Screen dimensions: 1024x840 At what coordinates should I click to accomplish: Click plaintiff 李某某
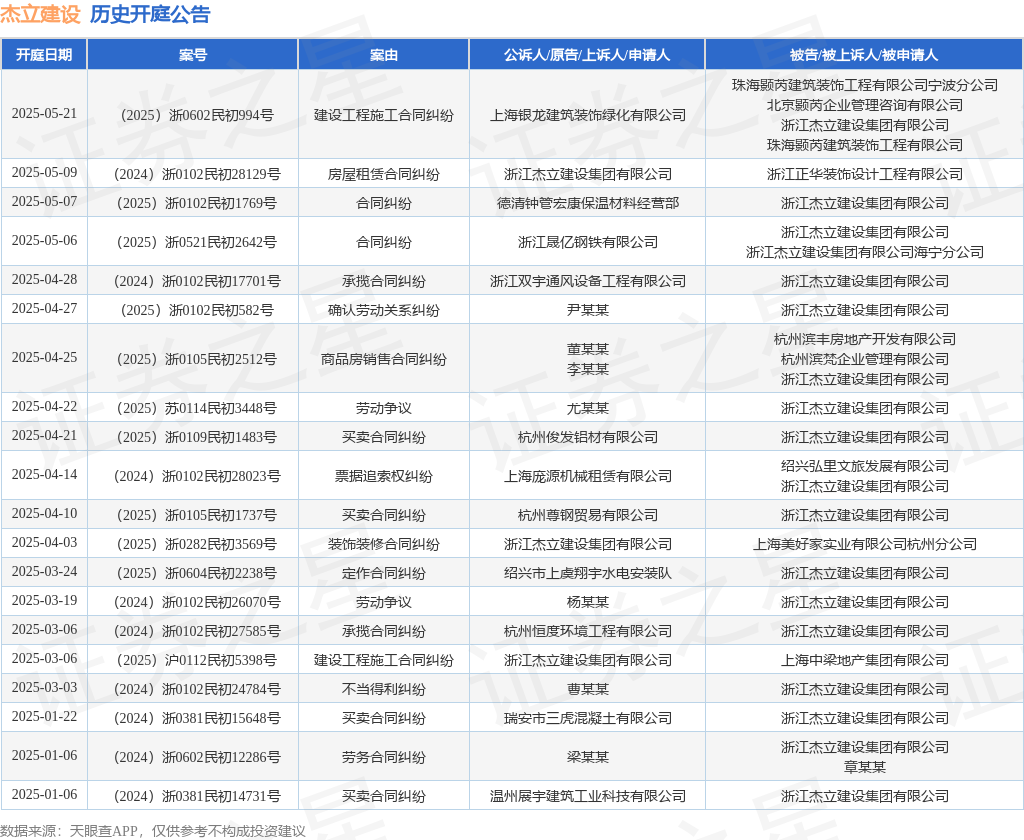click(x=587, y=370)
